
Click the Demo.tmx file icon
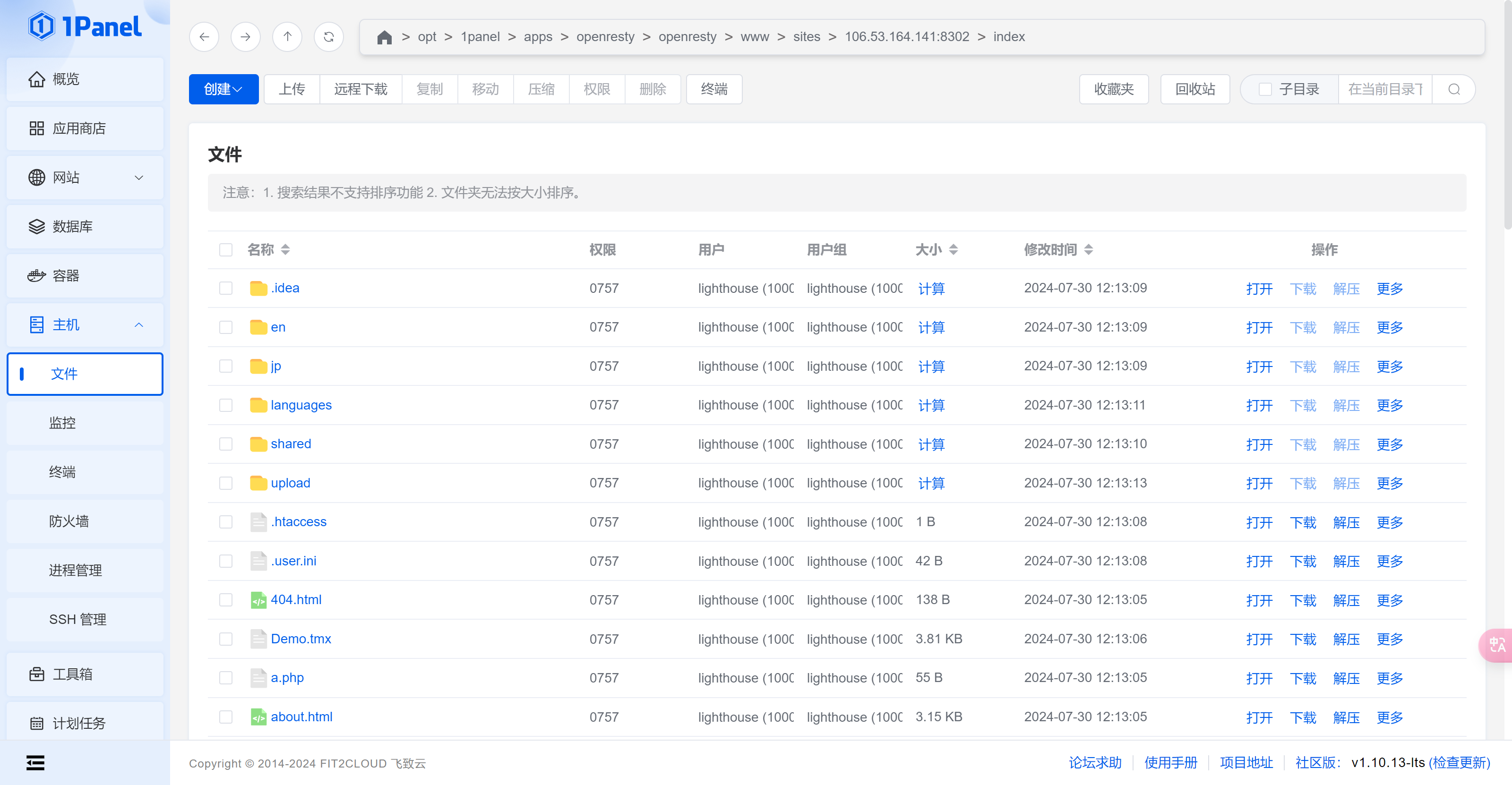pyautogui.click(x=258, y=639)
